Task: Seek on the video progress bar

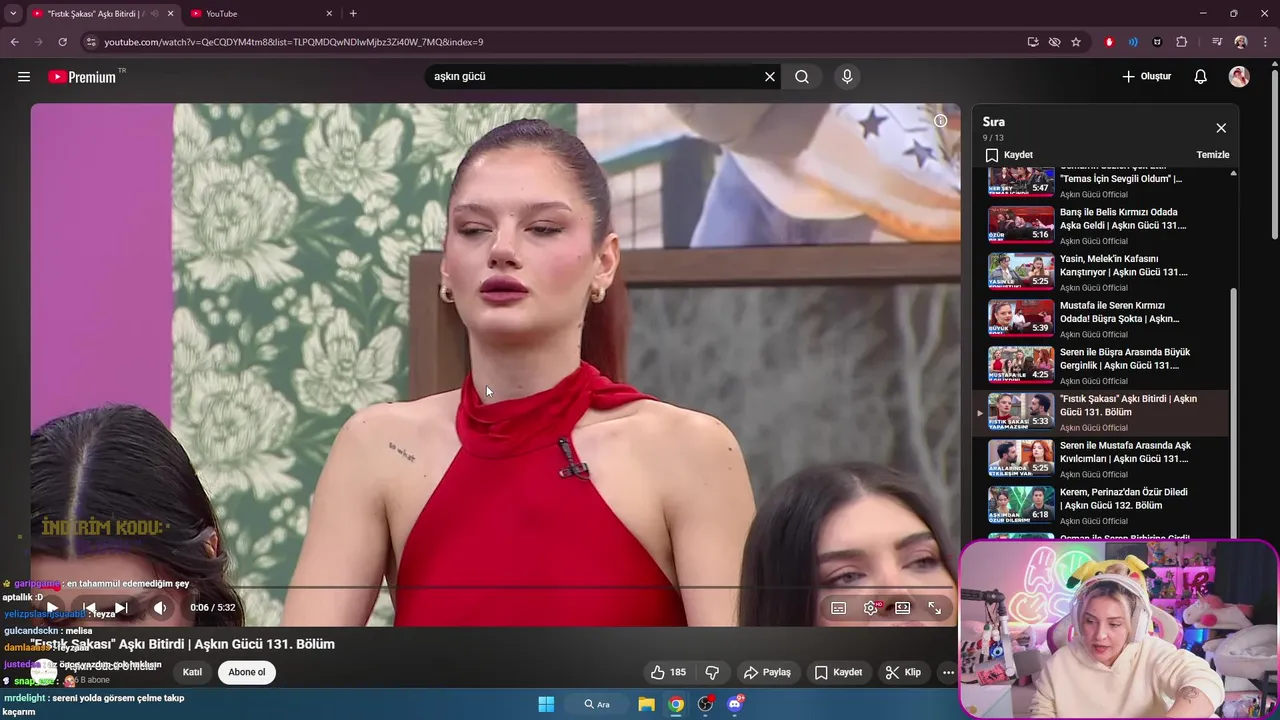Action: click(x=495, y=587)
